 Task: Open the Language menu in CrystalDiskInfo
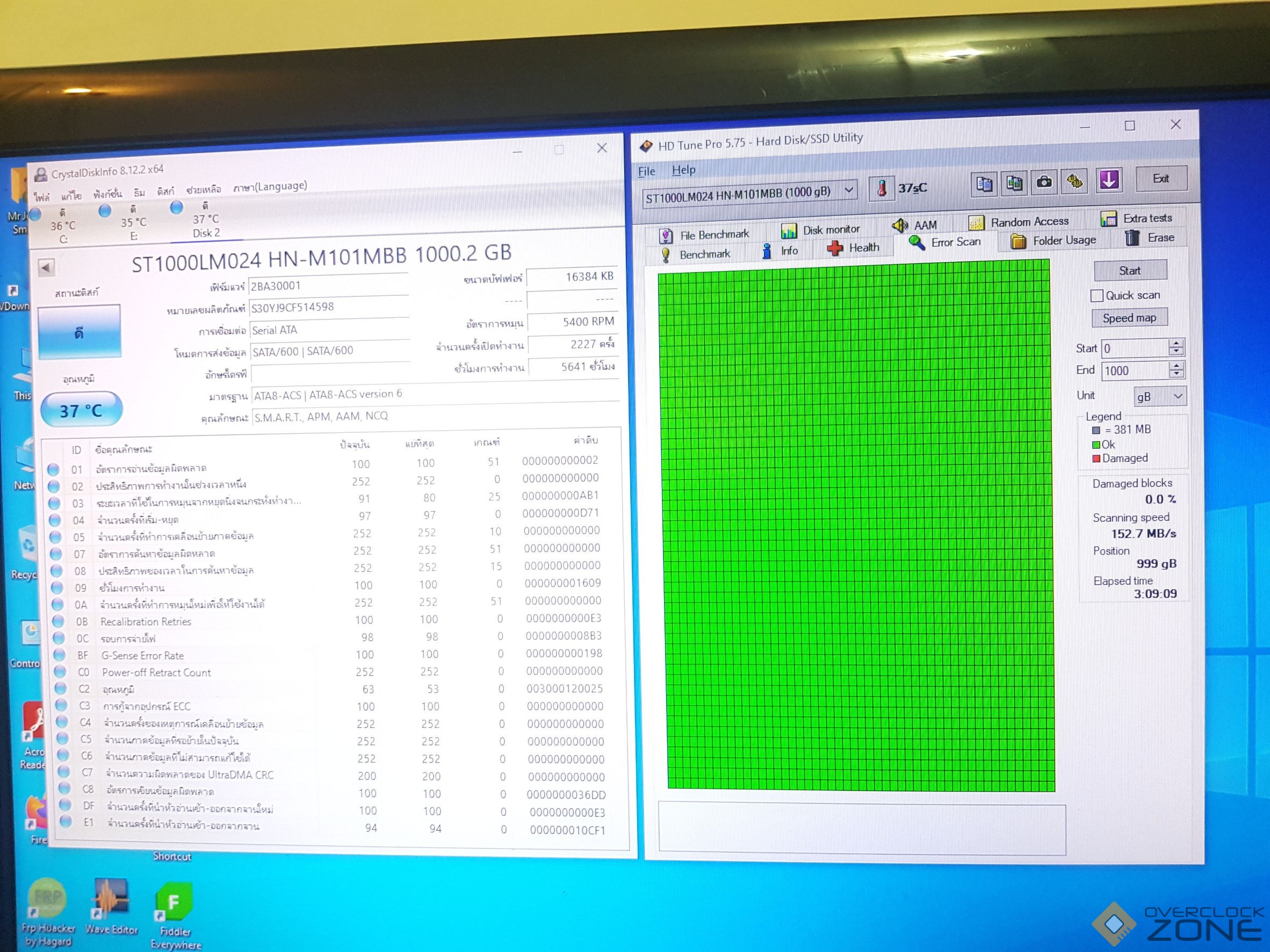[270, 186]
